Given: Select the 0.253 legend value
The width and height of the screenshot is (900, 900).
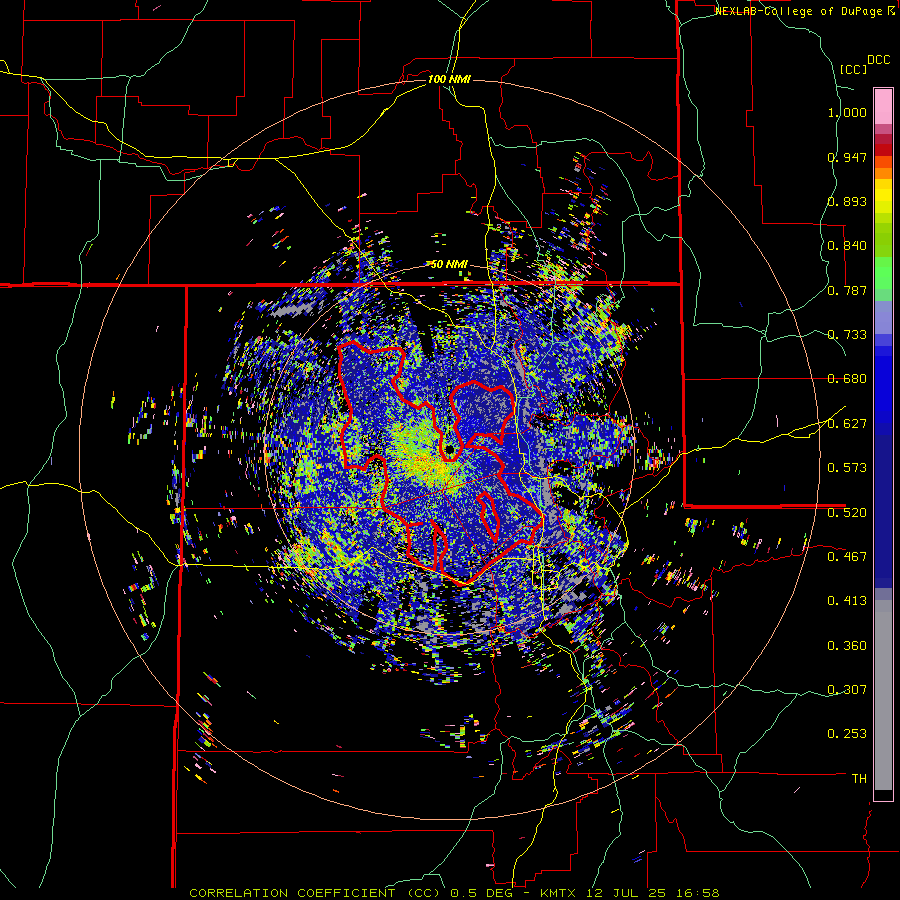Looking at the screenshot, I should coord(847,734).
